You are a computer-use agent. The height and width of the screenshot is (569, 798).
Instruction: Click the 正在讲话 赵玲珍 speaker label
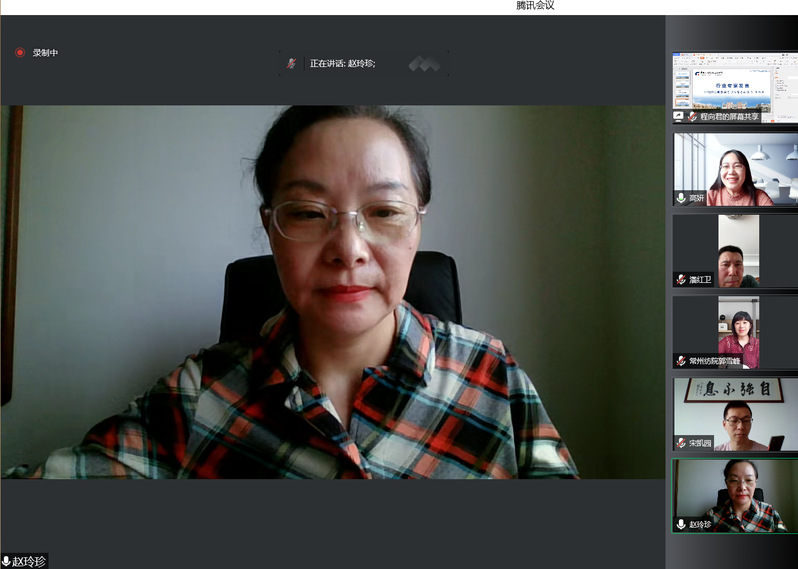342,63
